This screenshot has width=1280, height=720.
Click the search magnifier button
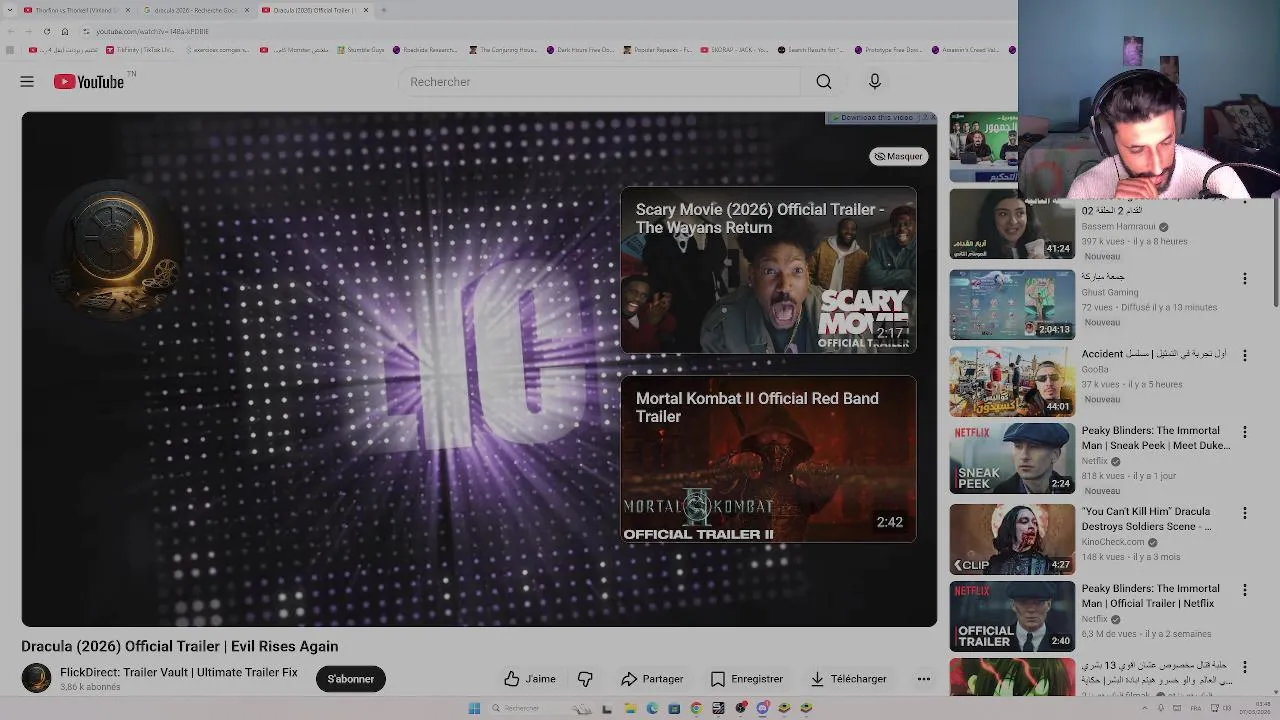pyautogui.click(x=823, y=82)
